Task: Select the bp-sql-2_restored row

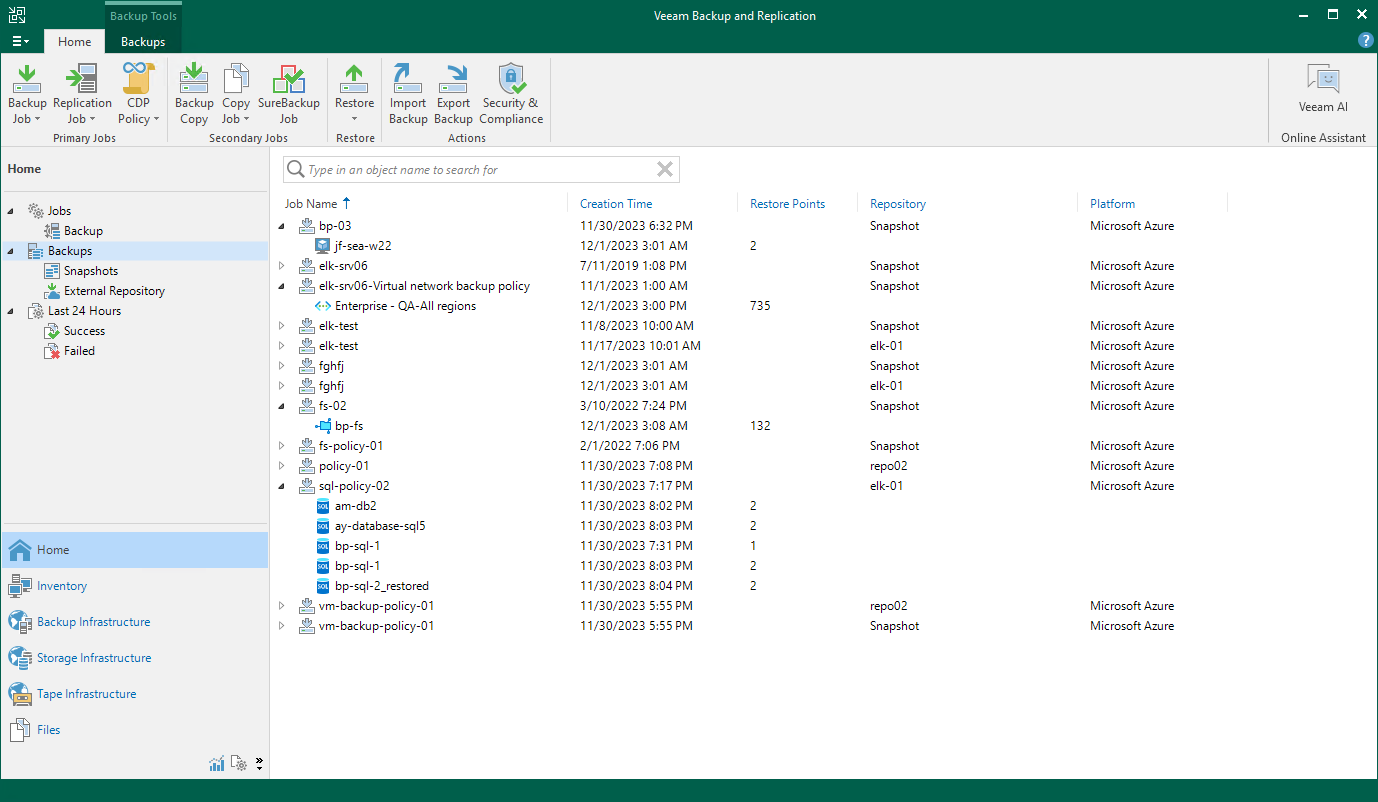Action: (x=823, y=586)
